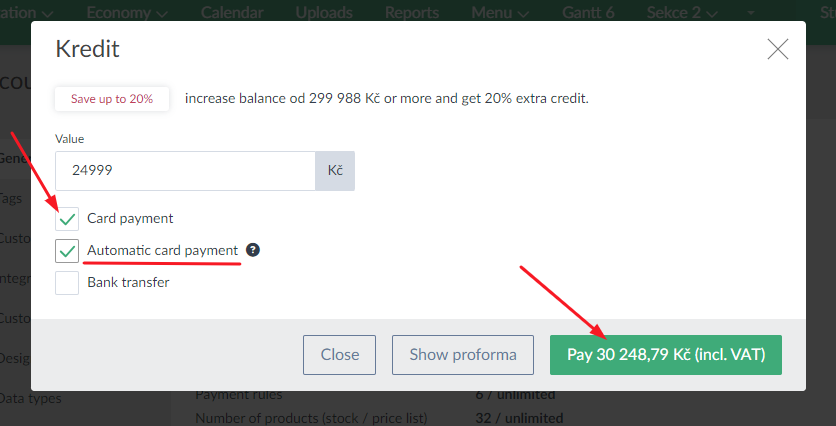This screenshot has width=836, height=426.
Task: Click the Value amount input field
Action: click(185, 171)
